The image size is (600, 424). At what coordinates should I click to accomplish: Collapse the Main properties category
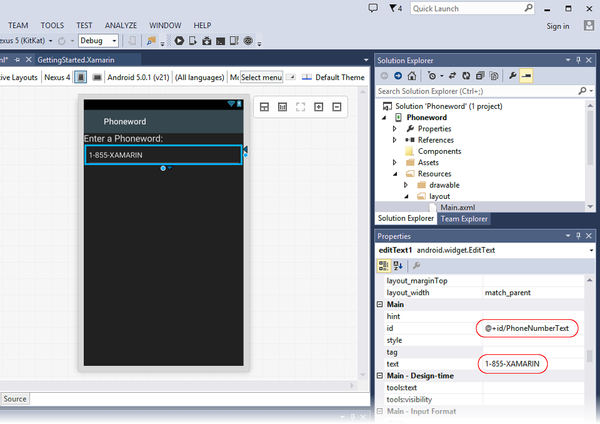point(380,305)
